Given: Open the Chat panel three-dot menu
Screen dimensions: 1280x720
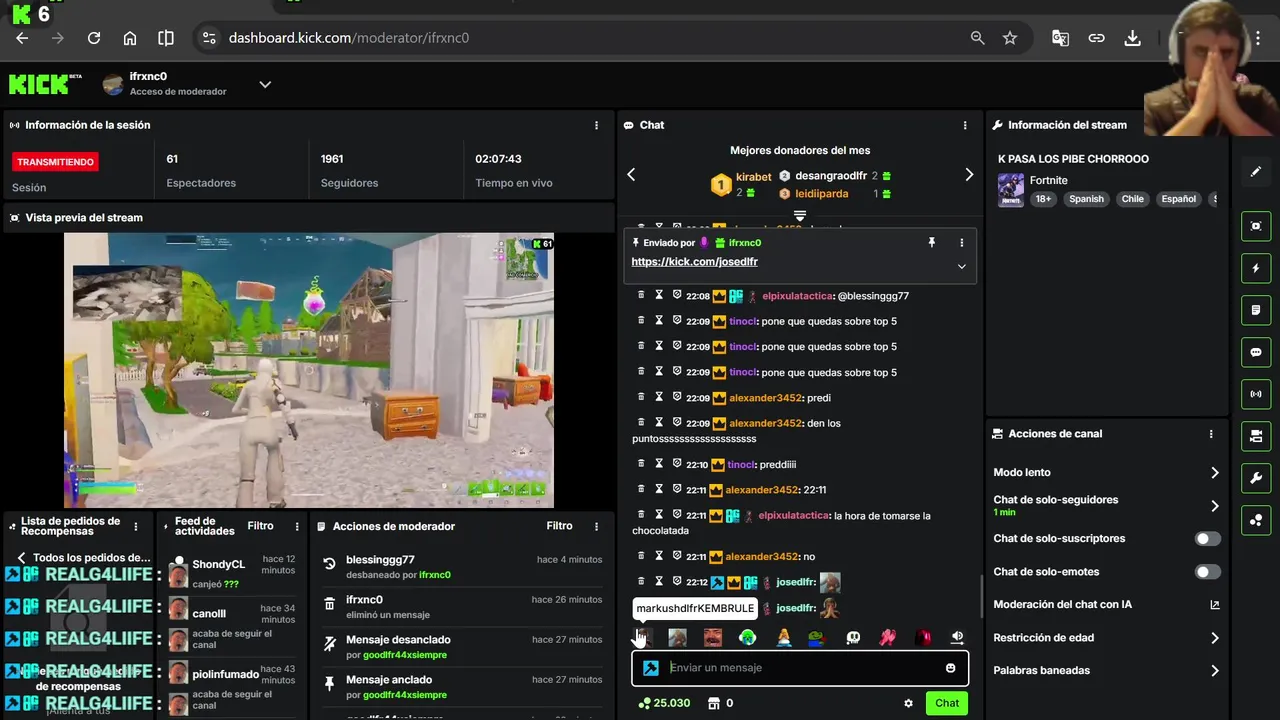Looking at the screenshot, I should (965, 126).
